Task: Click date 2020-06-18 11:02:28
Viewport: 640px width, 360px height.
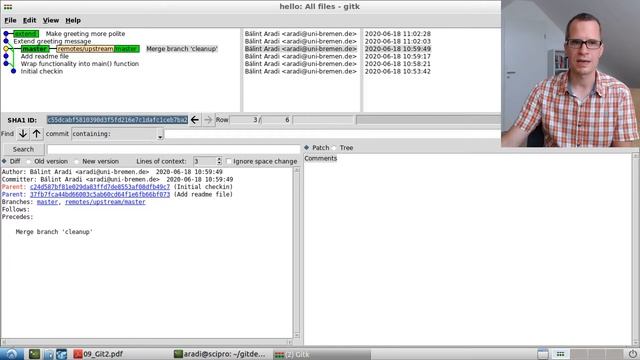Action: [398, 33]
